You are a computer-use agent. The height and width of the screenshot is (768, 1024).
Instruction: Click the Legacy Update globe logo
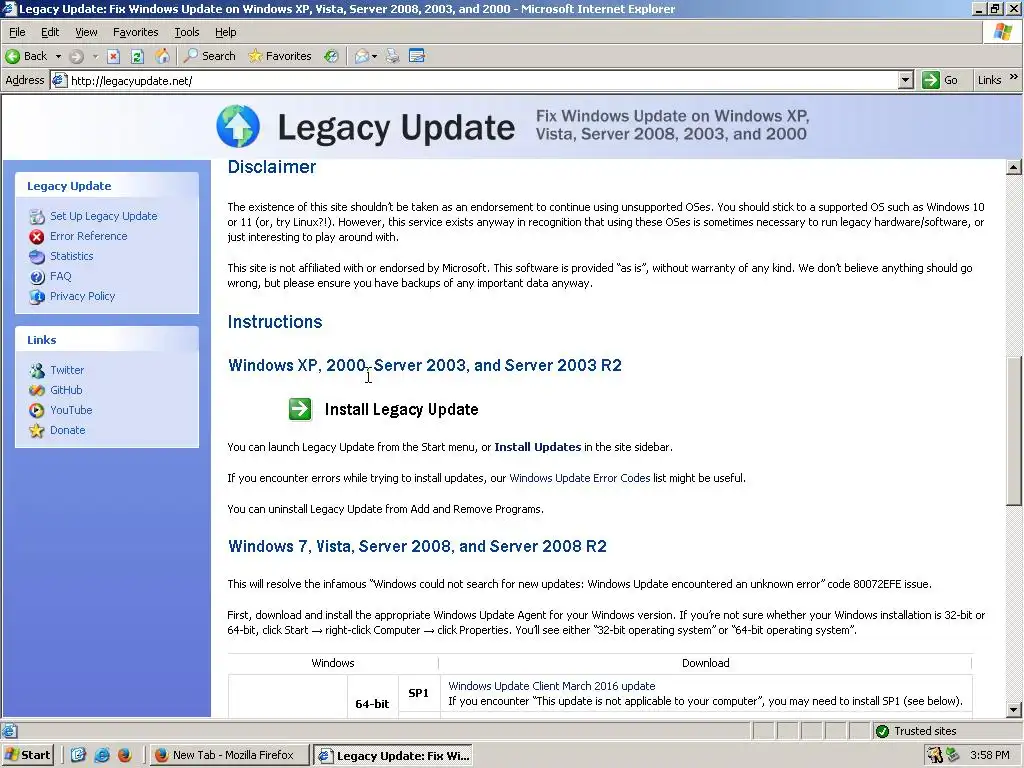[x=238, y=127]
